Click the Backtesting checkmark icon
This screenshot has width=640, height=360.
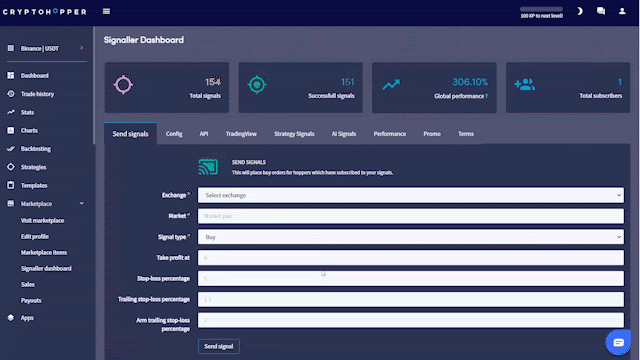11,149
